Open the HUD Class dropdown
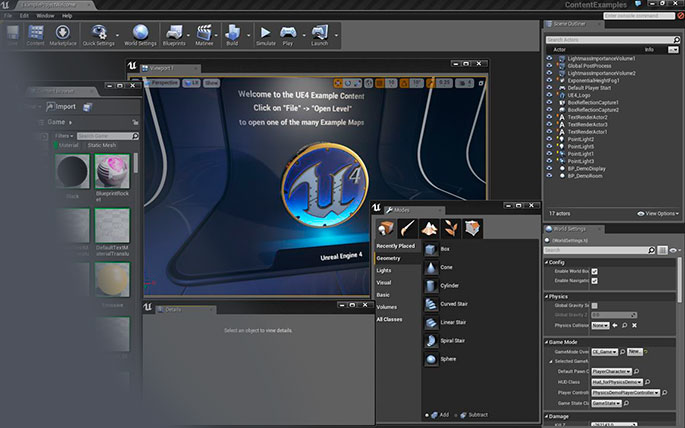685x428 pixels. click(x=617, y=382)
